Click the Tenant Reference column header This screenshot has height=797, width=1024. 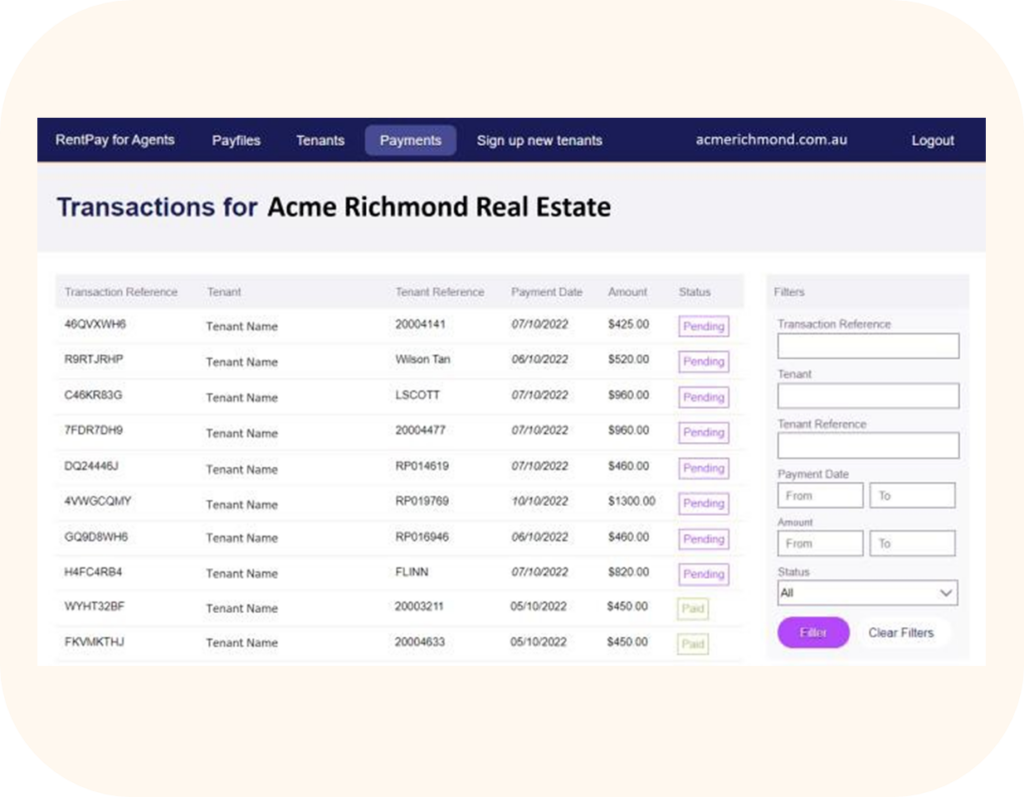point(440,292)
